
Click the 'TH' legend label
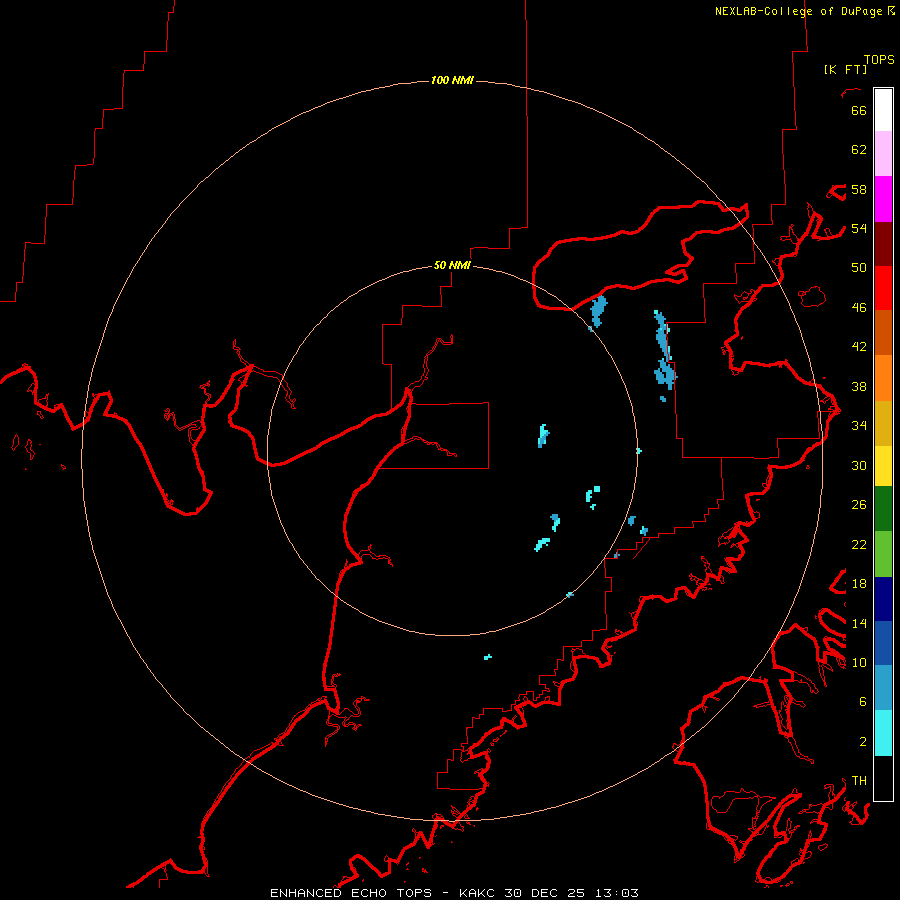(x=859, y=781)
